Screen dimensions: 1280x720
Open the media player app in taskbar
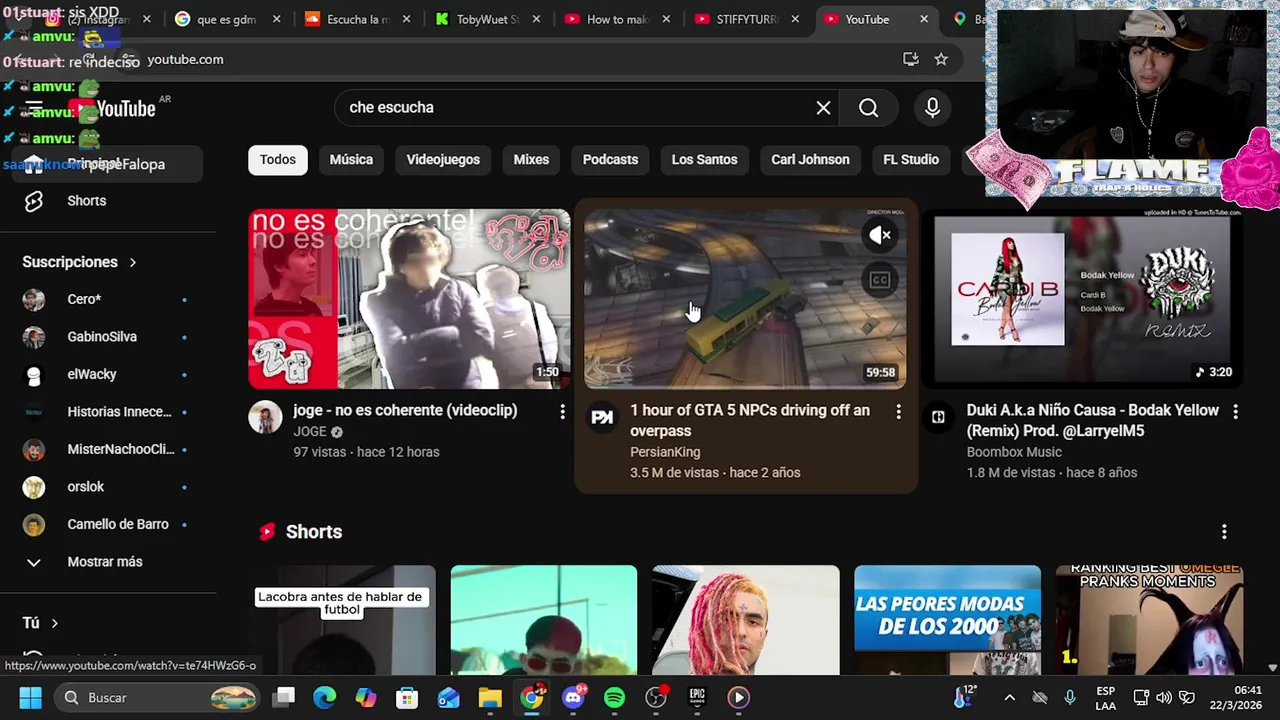tap(738, 698)
